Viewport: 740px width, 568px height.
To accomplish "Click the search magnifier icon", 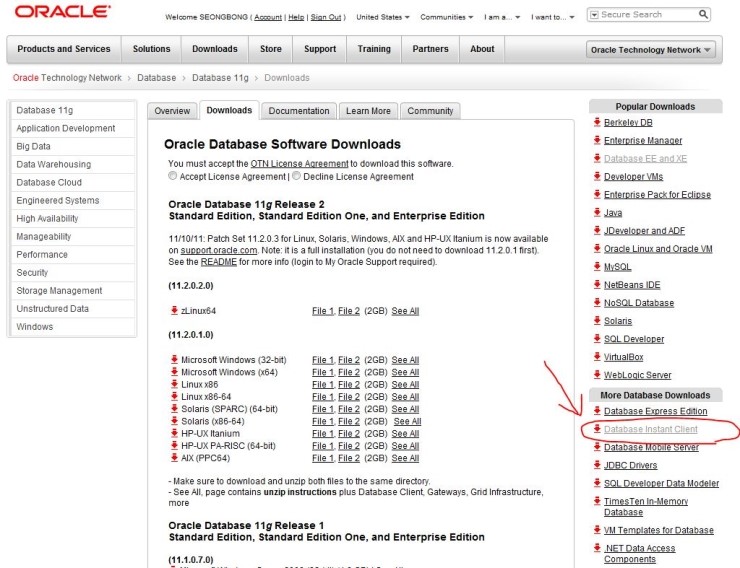I will pyautogui.click(x=703, y=15).
